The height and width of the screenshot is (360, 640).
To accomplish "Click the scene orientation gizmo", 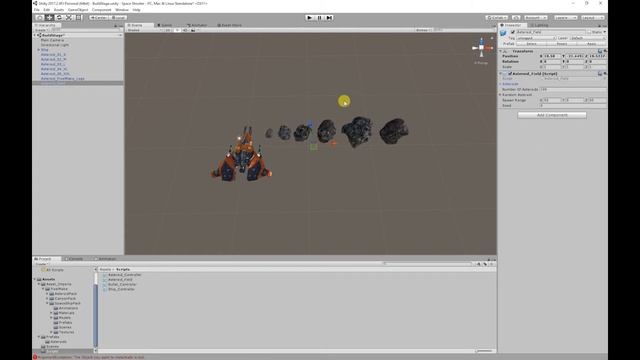I will (x=482, y=48).
